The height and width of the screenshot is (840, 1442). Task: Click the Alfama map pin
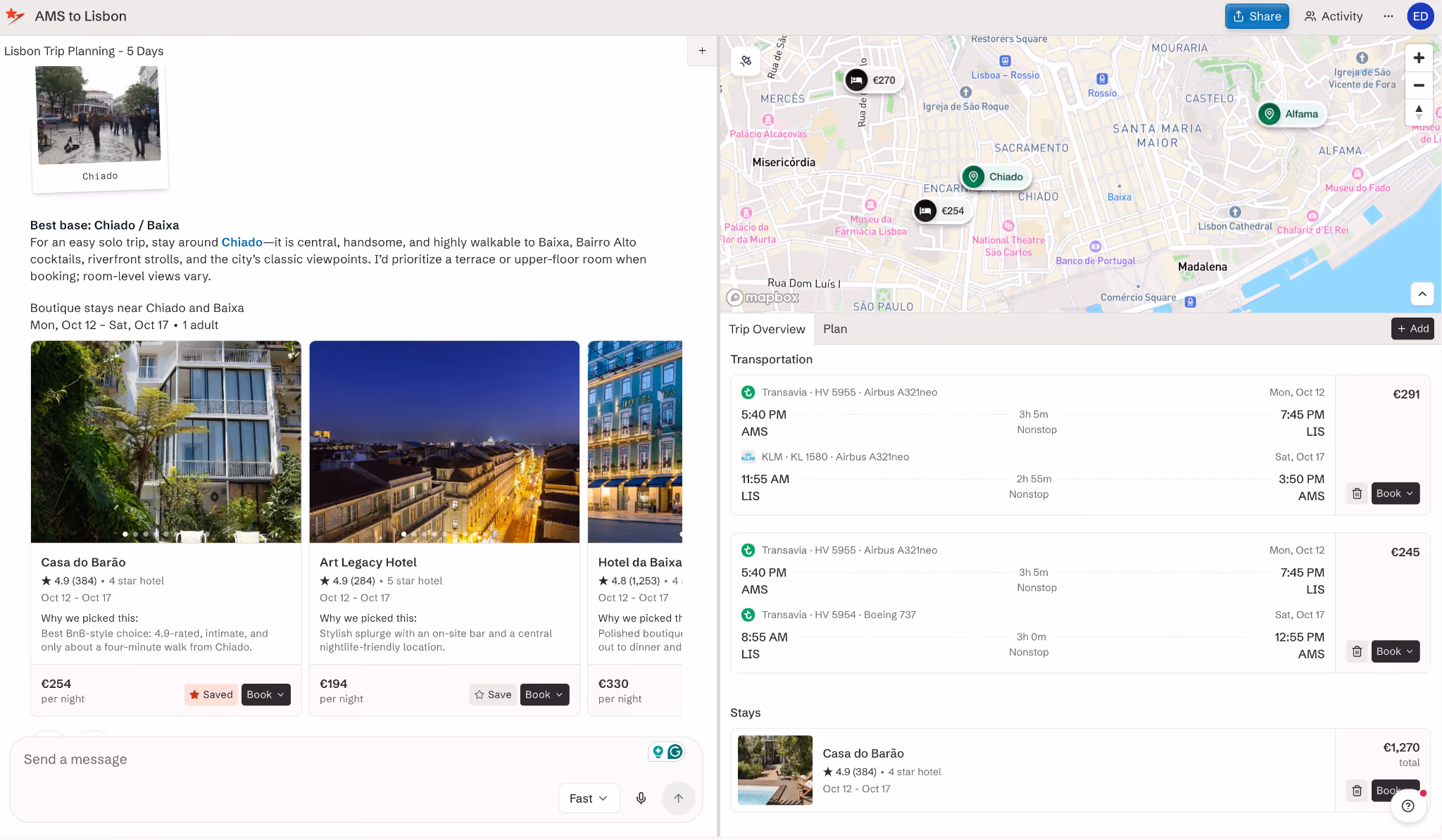1291,114
